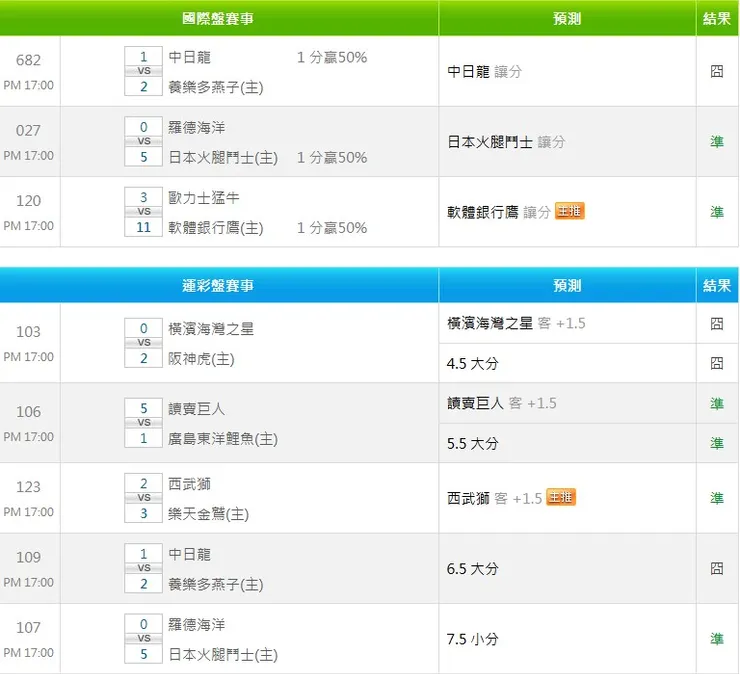Click 橫濱海灣之星 team in game 103

(211, 329)
